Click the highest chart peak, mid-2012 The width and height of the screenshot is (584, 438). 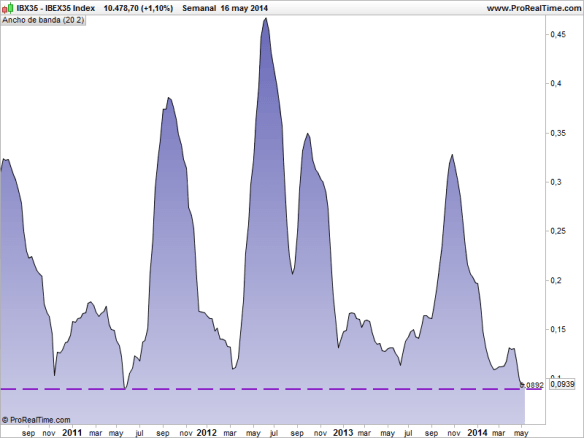tap(265, 19)
